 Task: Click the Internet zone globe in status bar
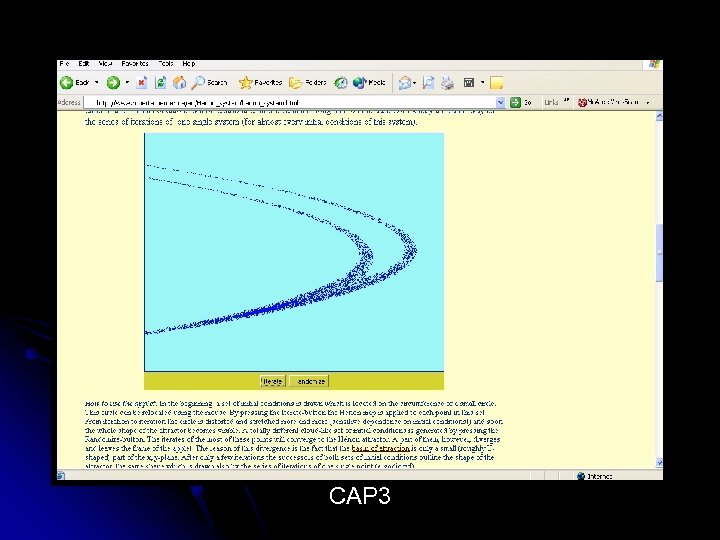(x=581, y=476)
